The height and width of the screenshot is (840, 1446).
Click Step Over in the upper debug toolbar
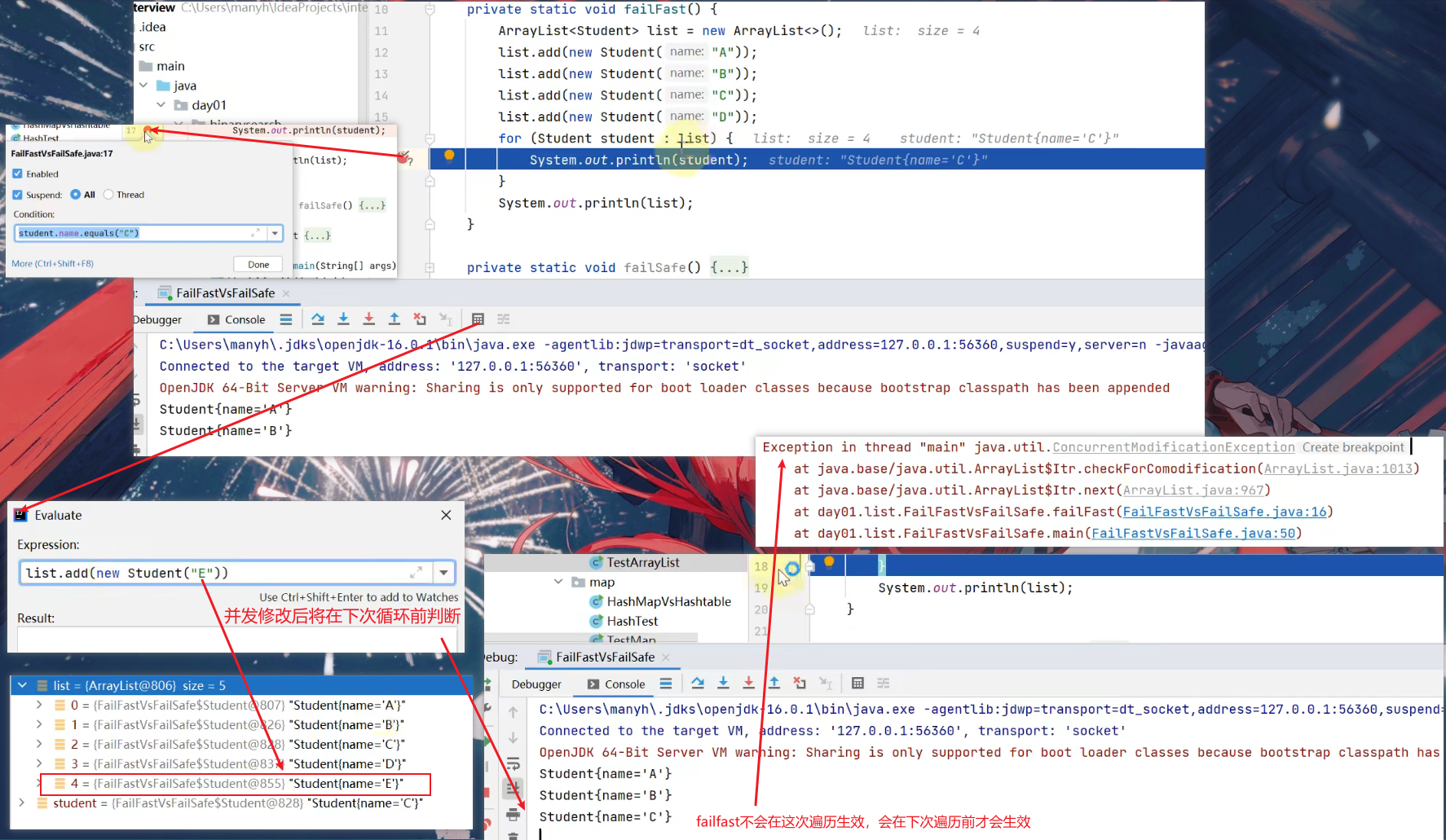pyautogui.click(x=318, y=319)
